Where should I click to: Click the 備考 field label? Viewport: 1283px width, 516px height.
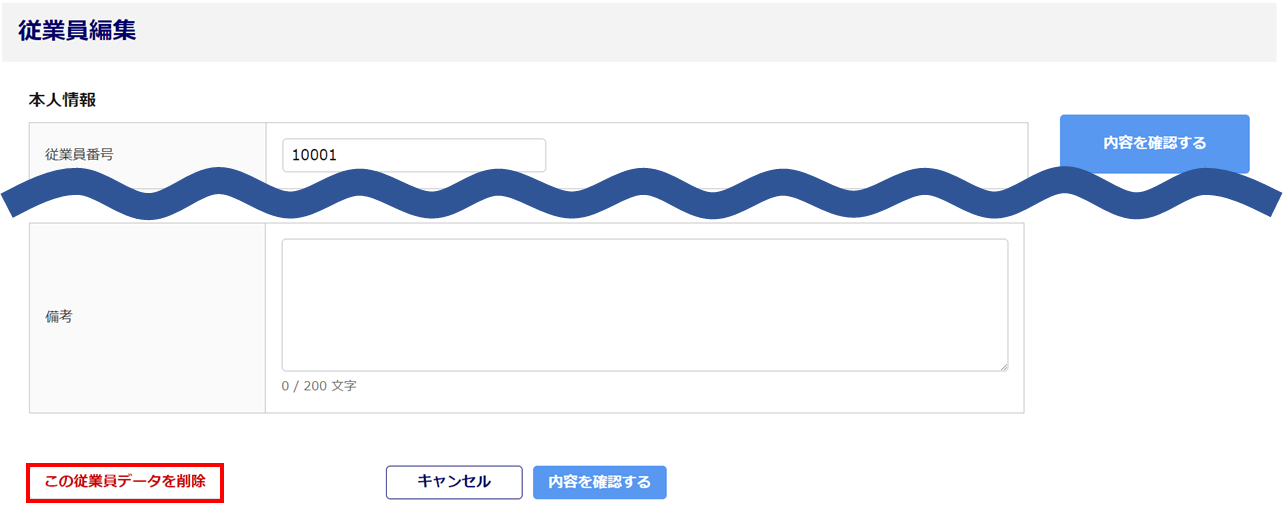point(59,317)
